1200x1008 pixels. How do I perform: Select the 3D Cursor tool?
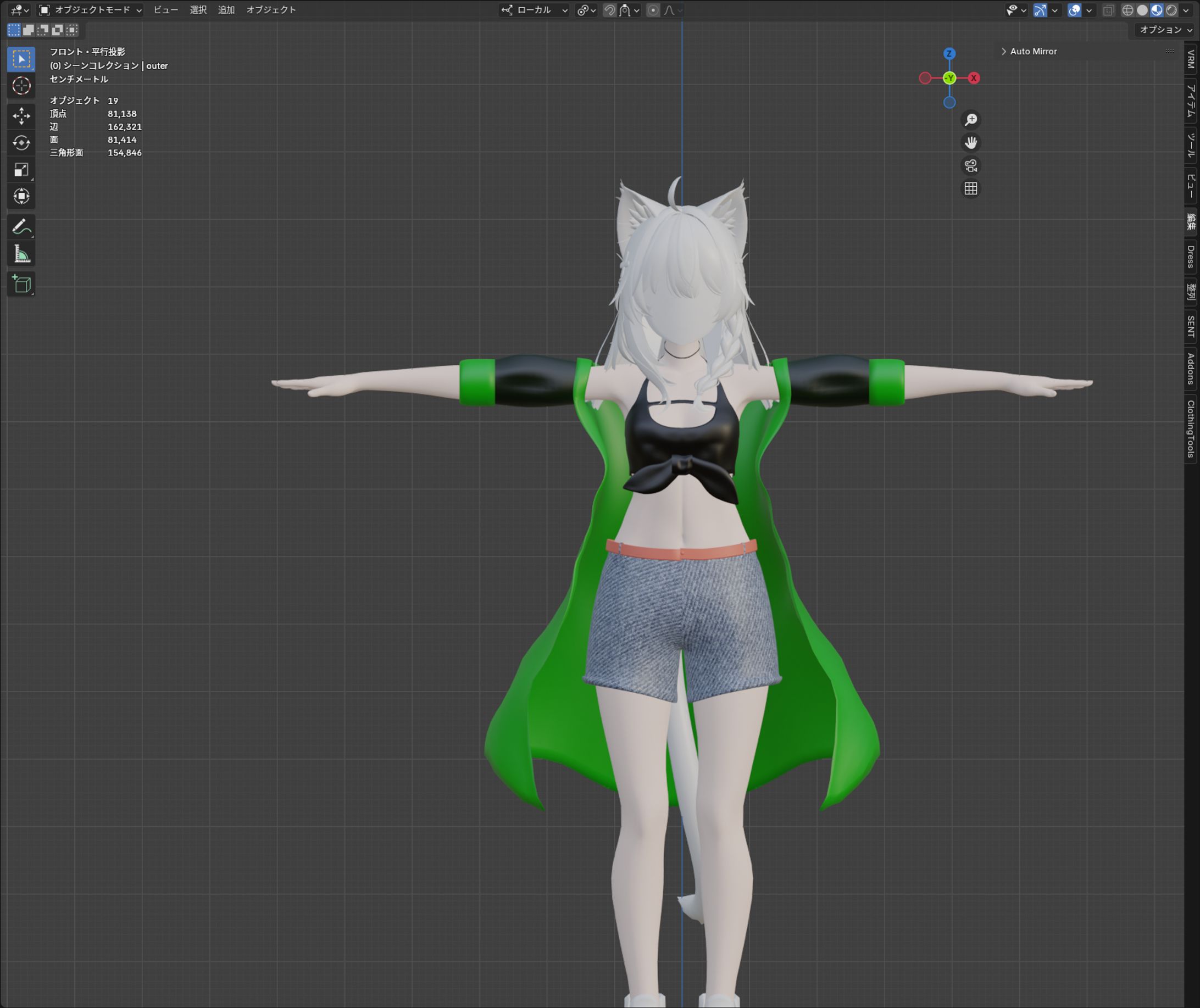coord(21,86)
